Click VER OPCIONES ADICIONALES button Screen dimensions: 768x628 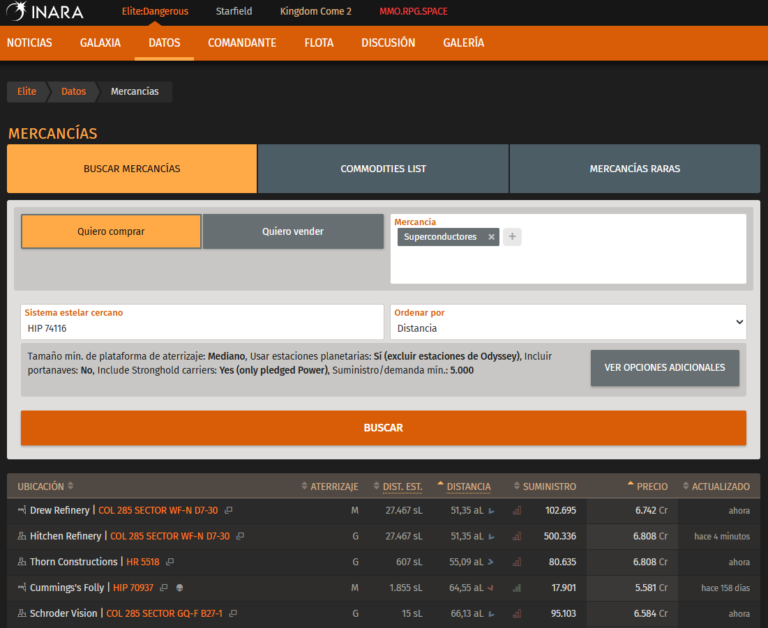[665, 368]
